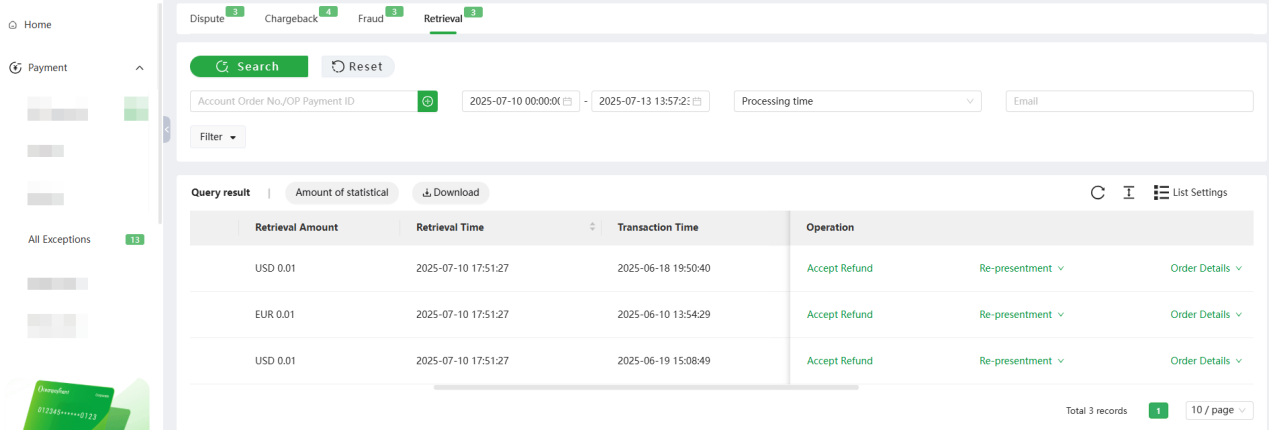The width and height of the screenshot is (1269, 430).
Task: Click the Retrieval Amount column header
Action: click(x=297, y=227)
